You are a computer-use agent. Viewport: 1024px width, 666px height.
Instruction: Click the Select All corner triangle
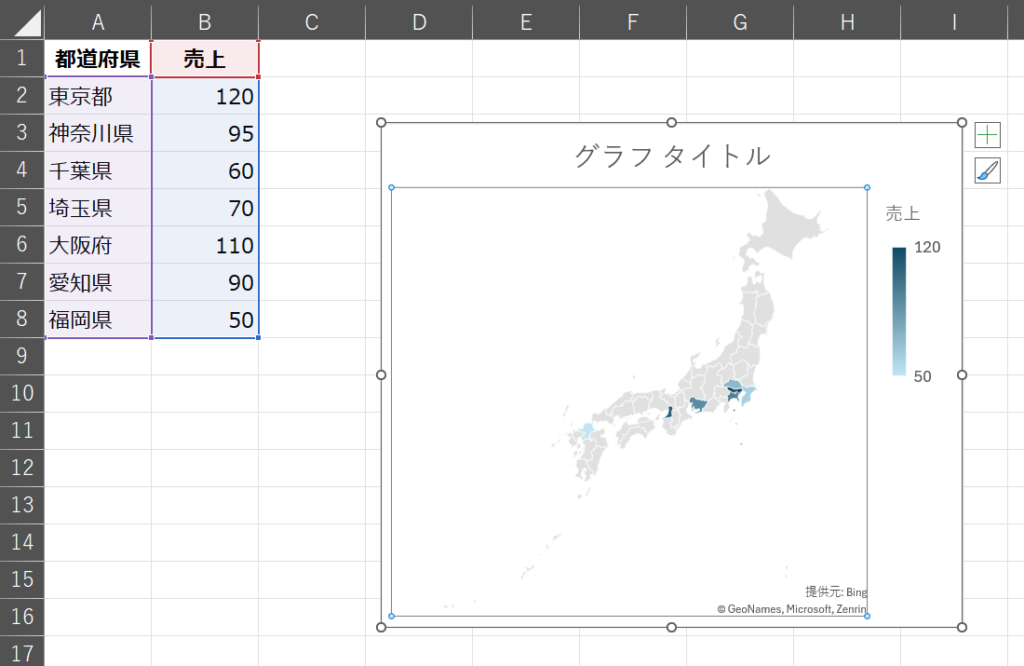(x=22, y=21)
